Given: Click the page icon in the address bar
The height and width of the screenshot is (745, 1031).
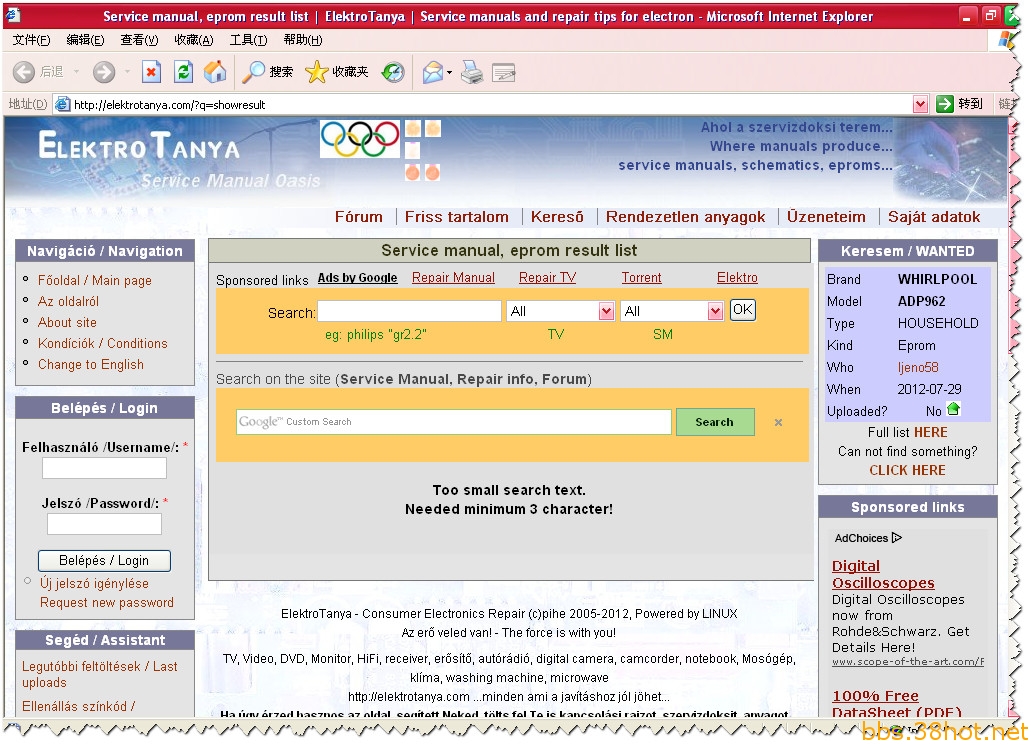Looking at the screenshot, I should 62,104.
